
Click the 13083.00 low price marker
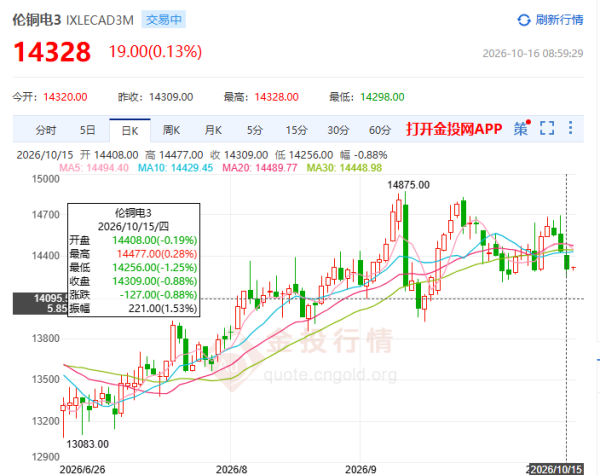coord(88,444)
